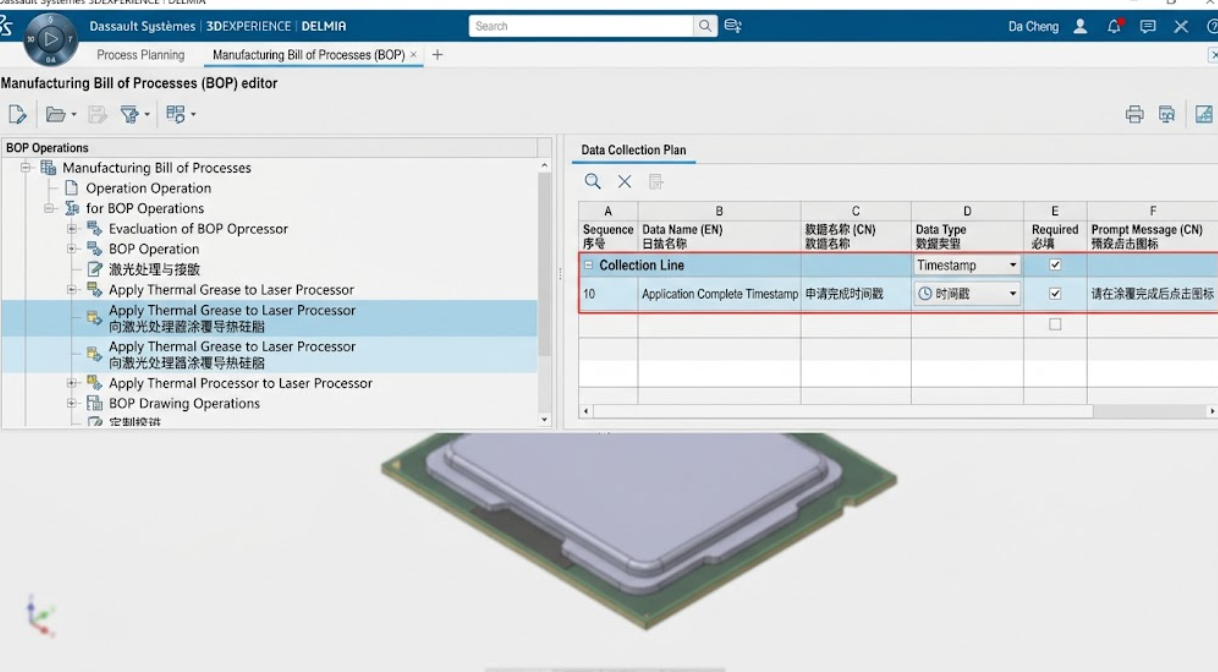
Task: Open the layout view dropdown arrow
Action: click(x=193, y=116)
